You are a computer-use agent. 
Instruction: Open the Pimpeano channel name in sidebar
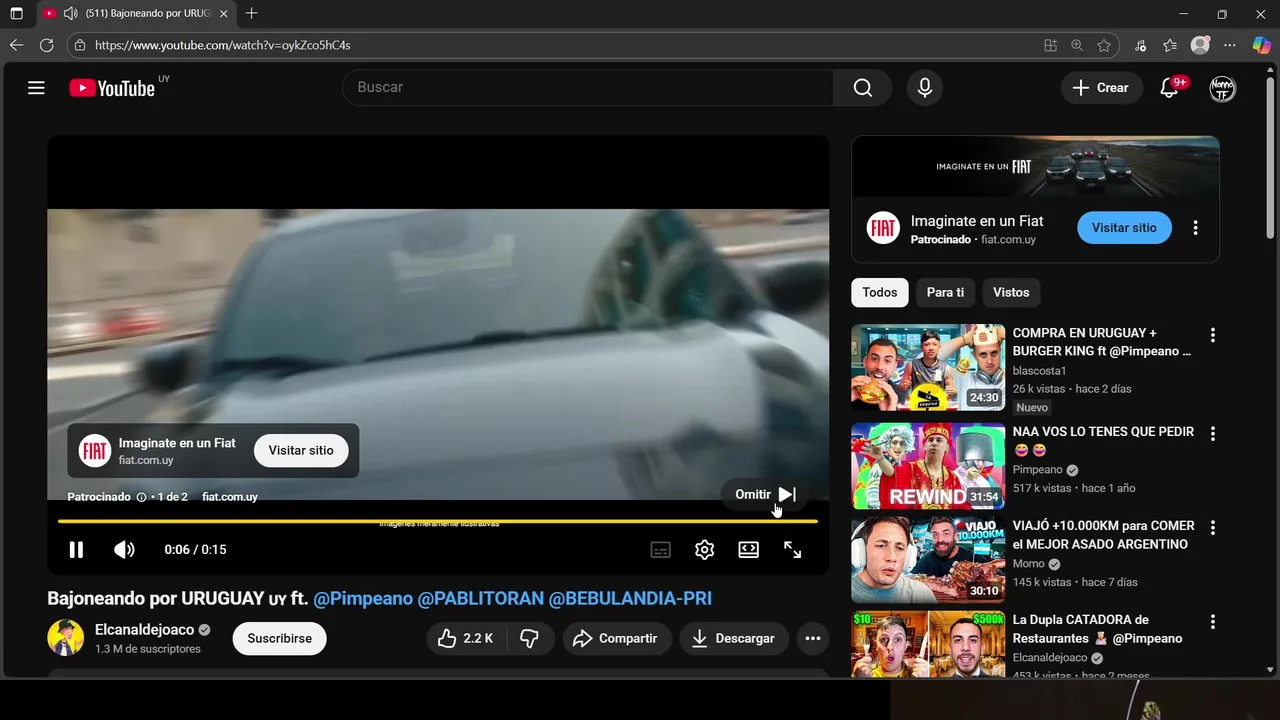pos(1037,470)
